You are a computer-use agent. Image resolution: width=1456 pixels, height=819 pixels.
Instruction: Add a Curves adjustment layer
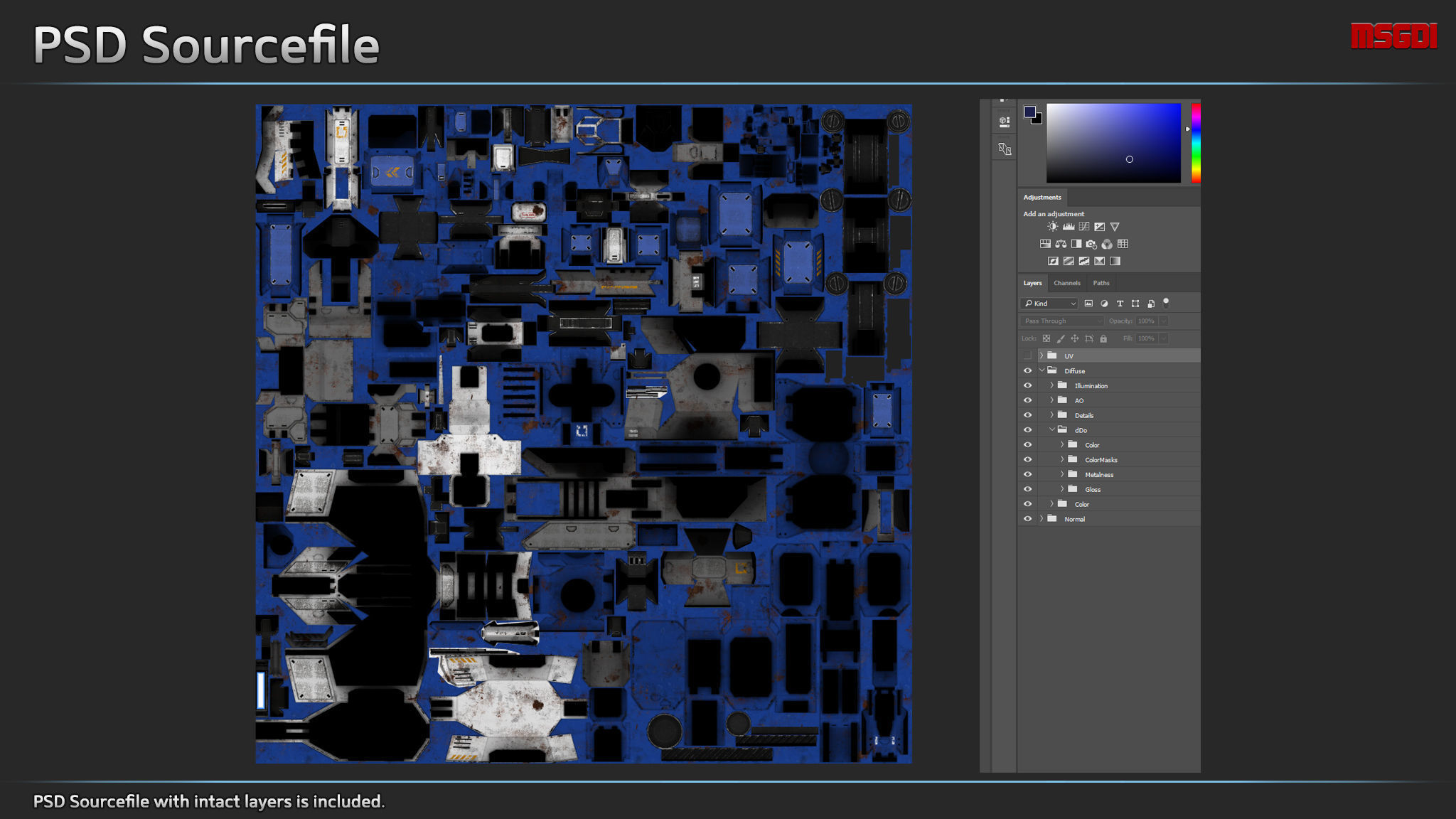click(1083, 227)
